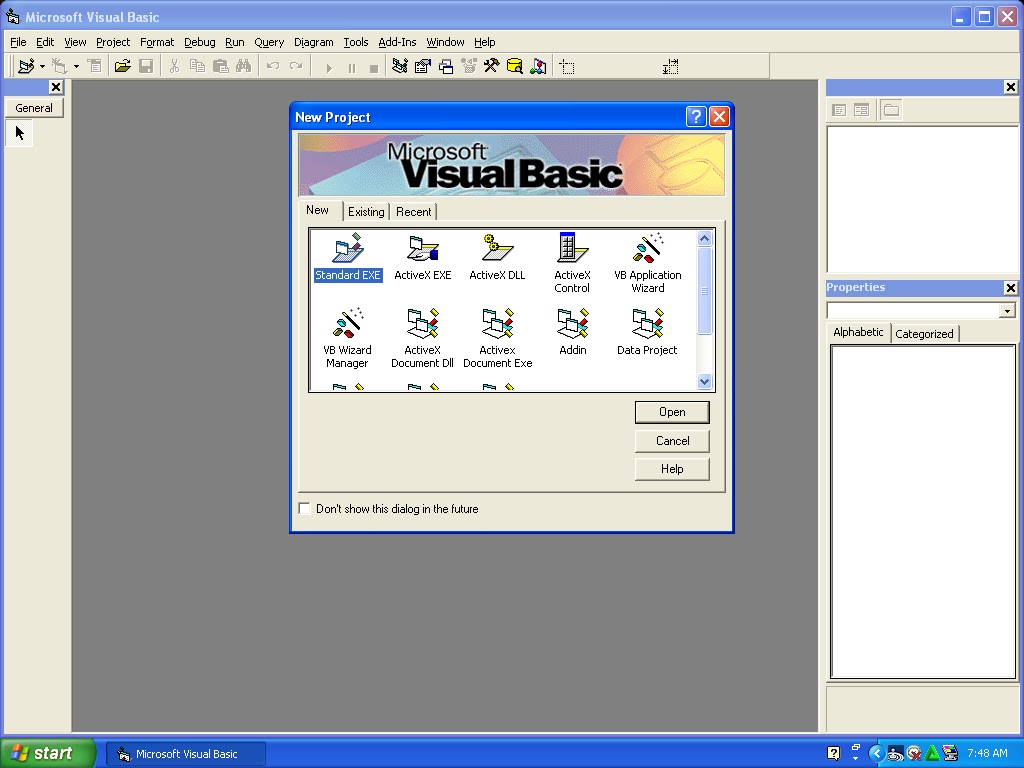Click the Save Project floppy disk icon
The image size is (1024, 768).
tap(146, 66)
